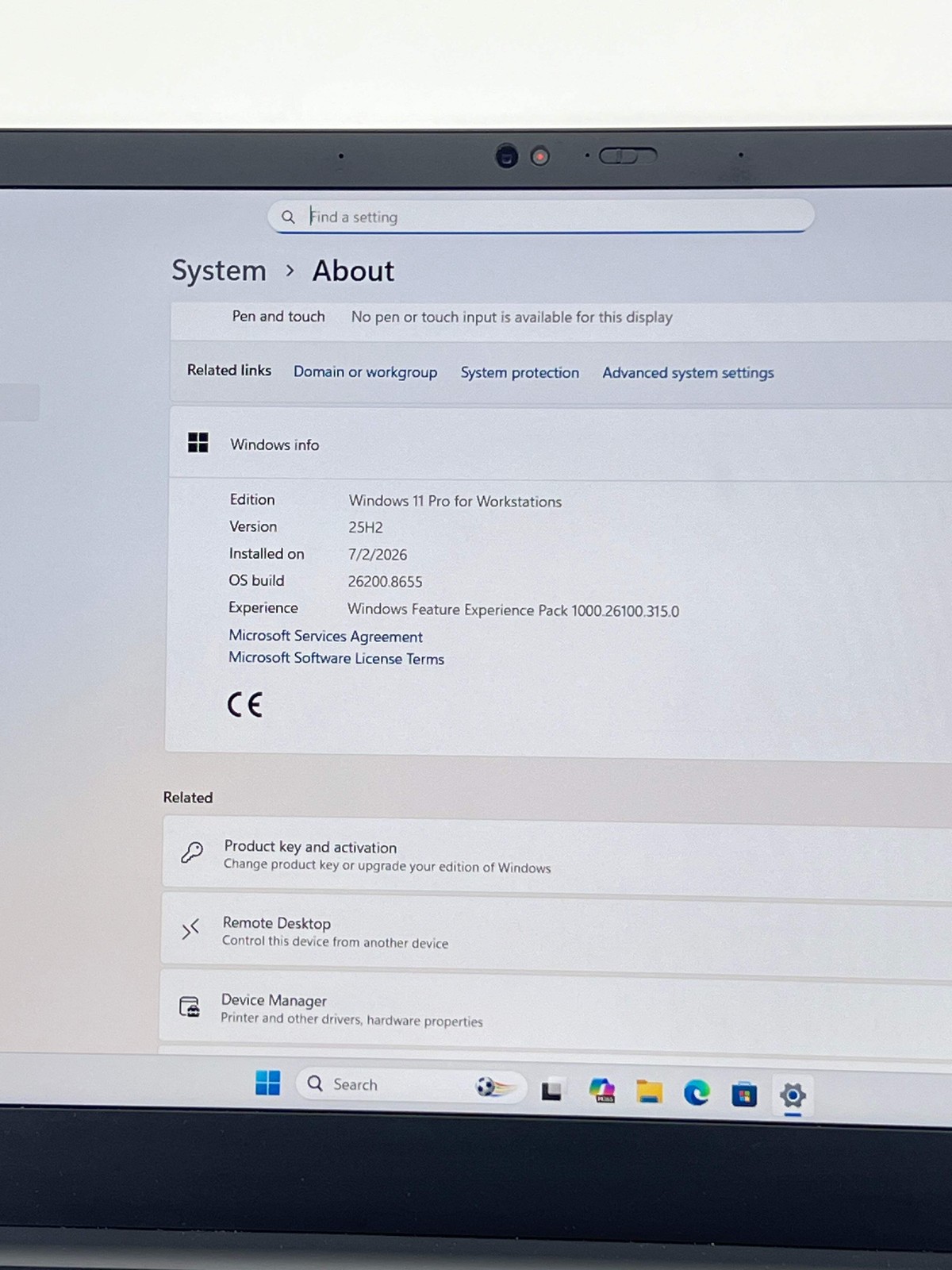Click the About page title
This screenshot has width=952, height=1270.
pyautogui.click(x=353, y=271)
